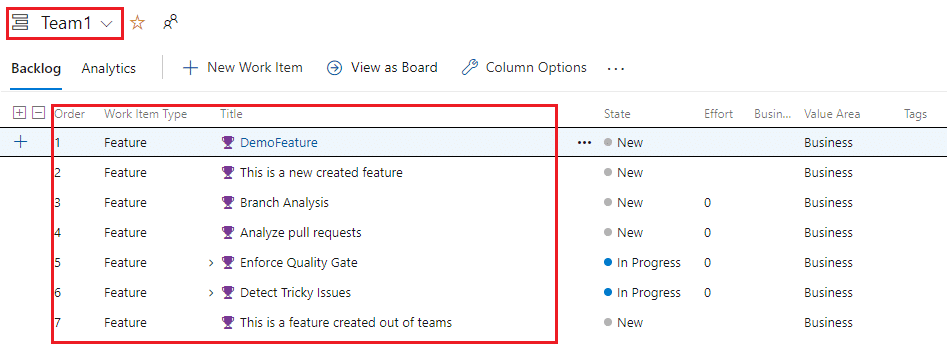
Task: Click trophy icon of Branch Analysis feature
Action: click(x=228, y=203)
